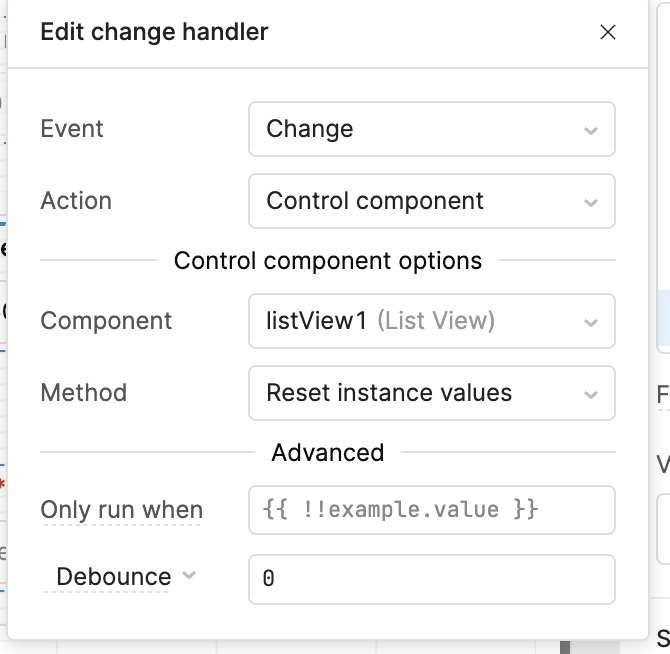Click the chevron arrow in Method field
Screen dimensions: 670x654
coord(591,394)
